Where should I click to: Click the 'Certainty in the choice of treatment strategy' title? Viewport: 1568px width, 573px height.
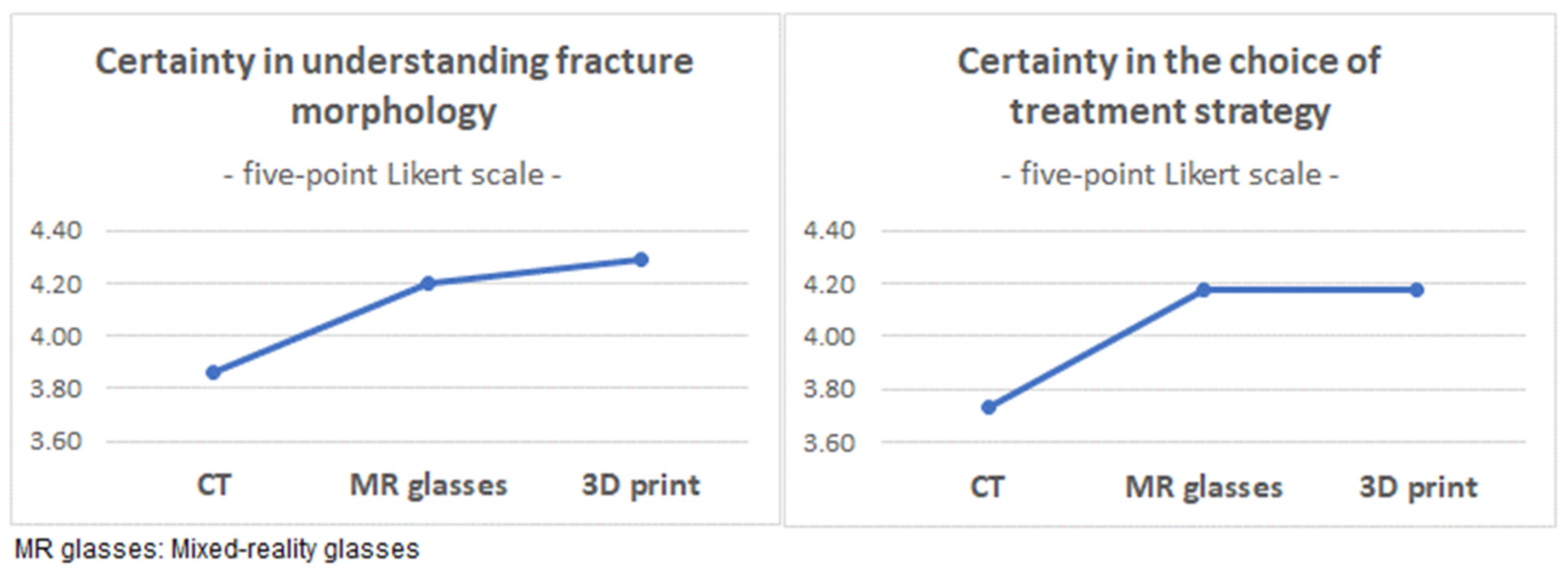pyautogui.click(x=1169, y=86)
